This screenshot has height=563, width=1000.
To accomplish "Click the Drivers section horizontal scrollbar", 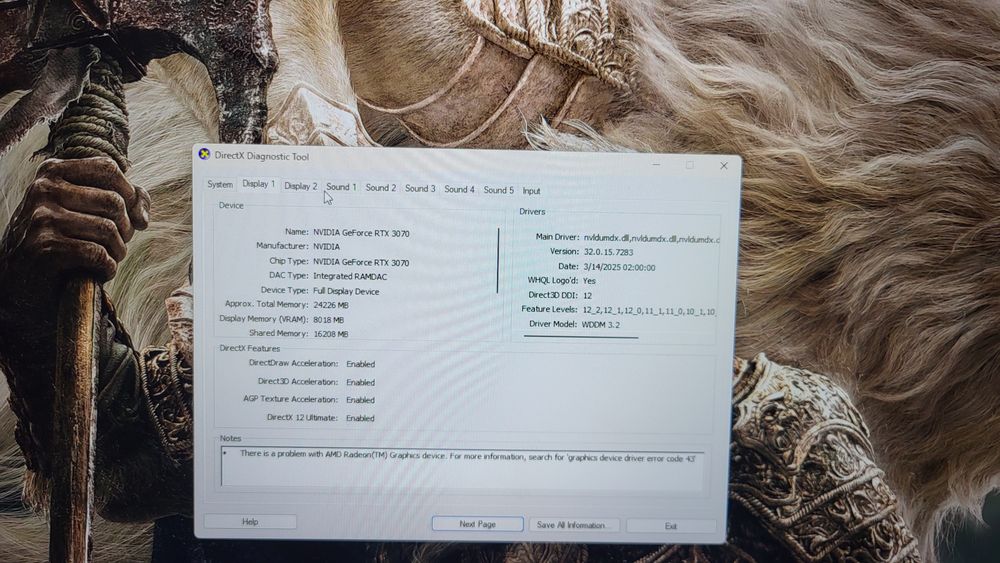I will click(581, 336).
